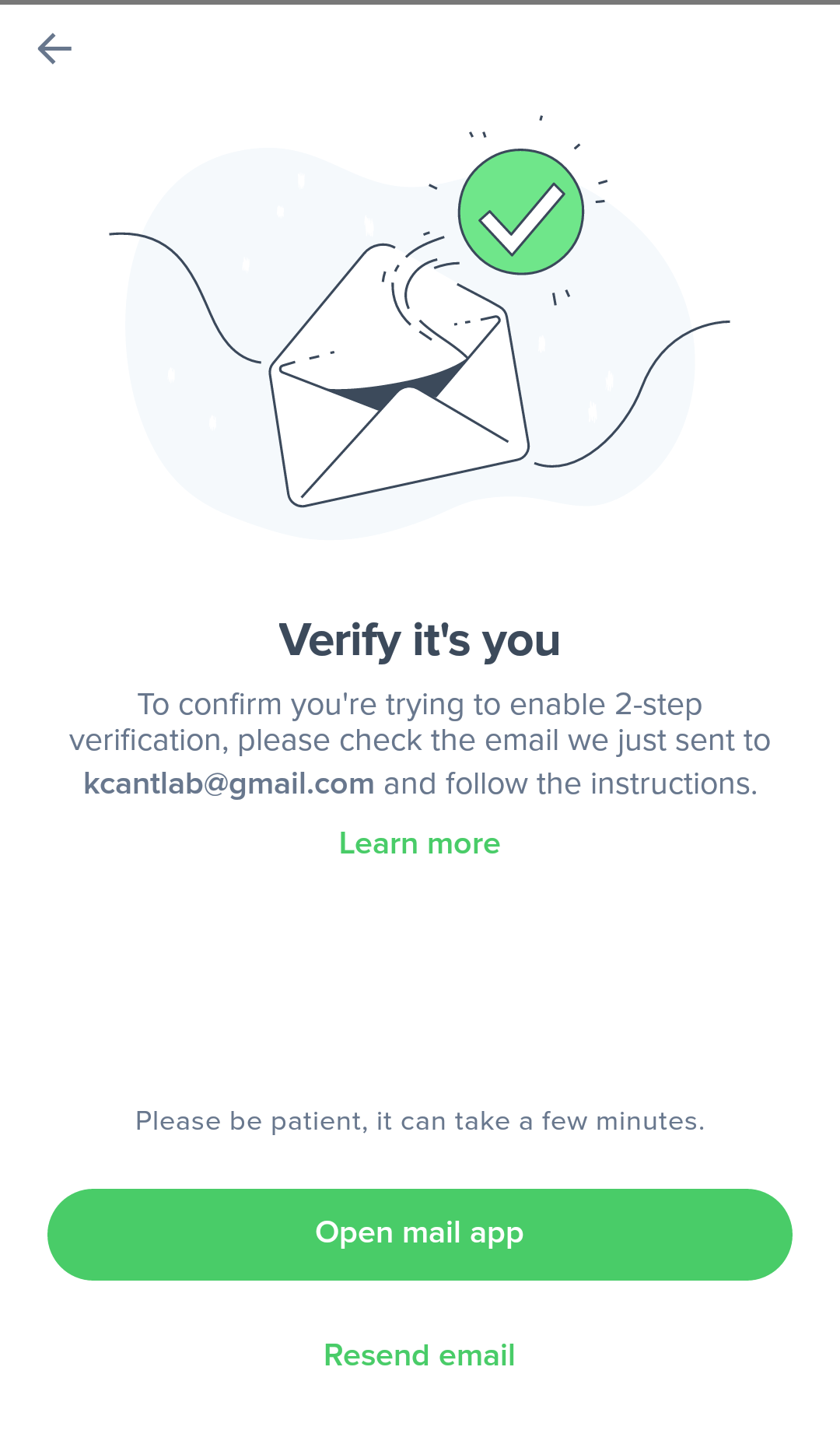This screenshot has height=1451, width=840.
Task: Go back using the arrow icon
Action: [x=54, y=48]
